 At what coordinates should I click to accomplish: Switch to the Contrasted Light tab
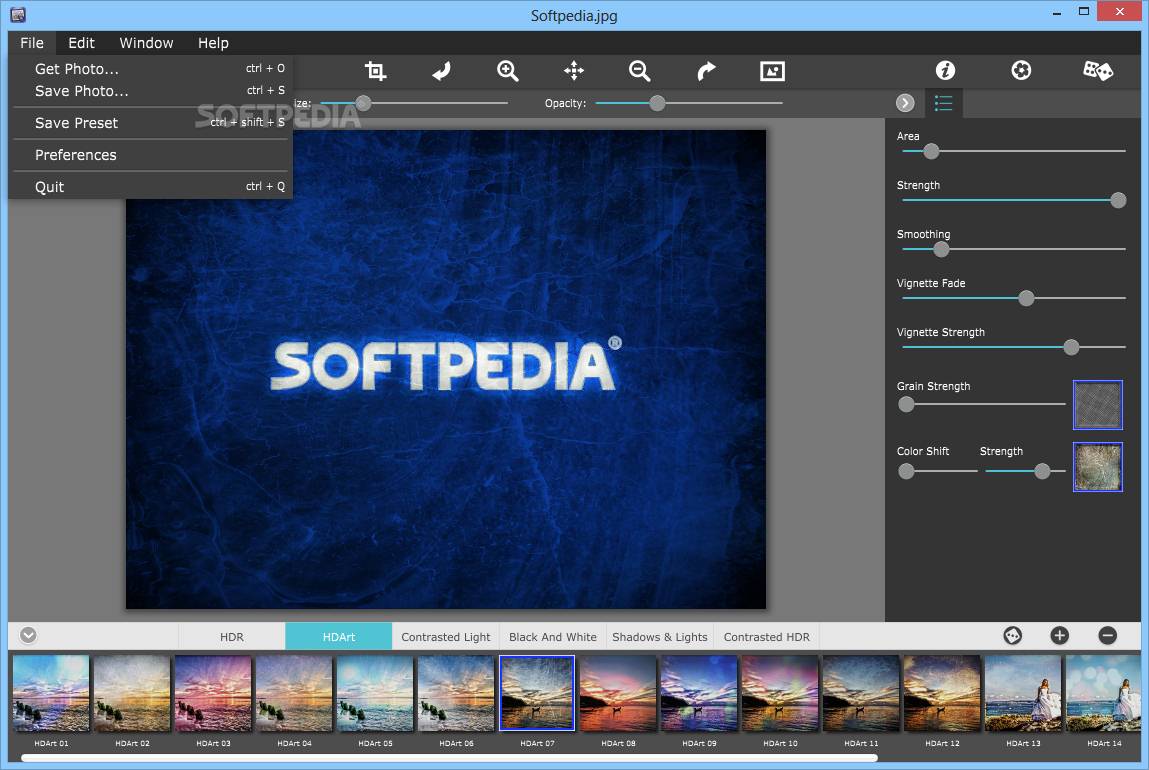(446, 637)
